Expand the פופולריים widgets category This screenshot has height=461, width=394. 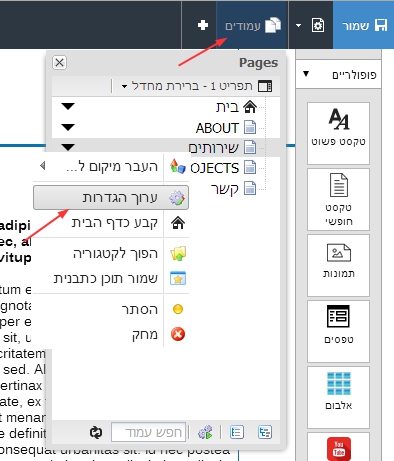[338, 74]
